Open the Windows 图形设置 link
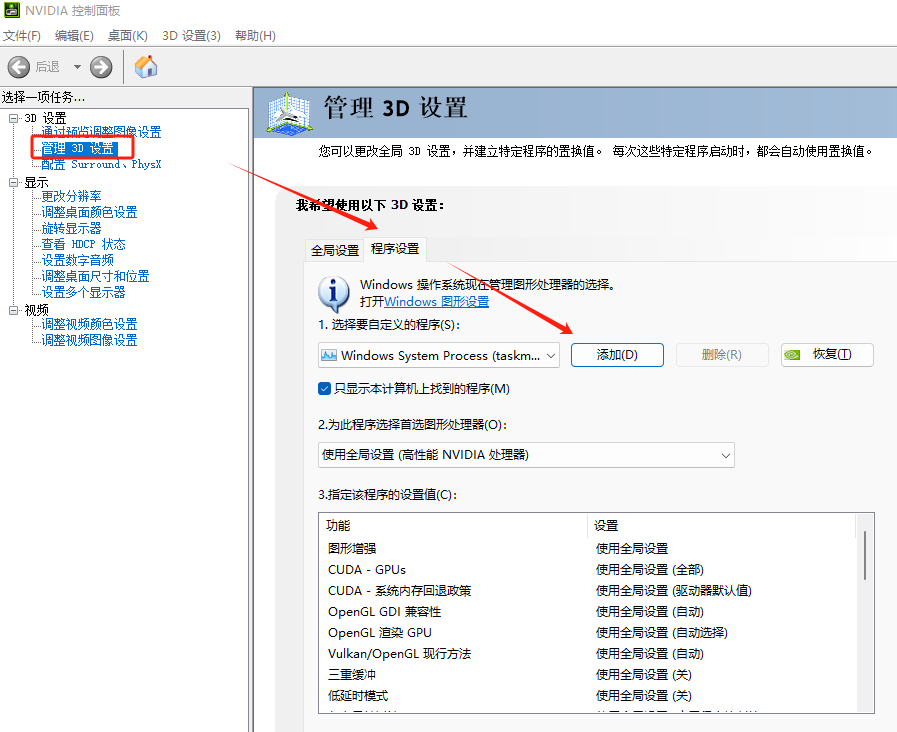Viewport: 897px width, 732px height. click(x=436, y=301)
